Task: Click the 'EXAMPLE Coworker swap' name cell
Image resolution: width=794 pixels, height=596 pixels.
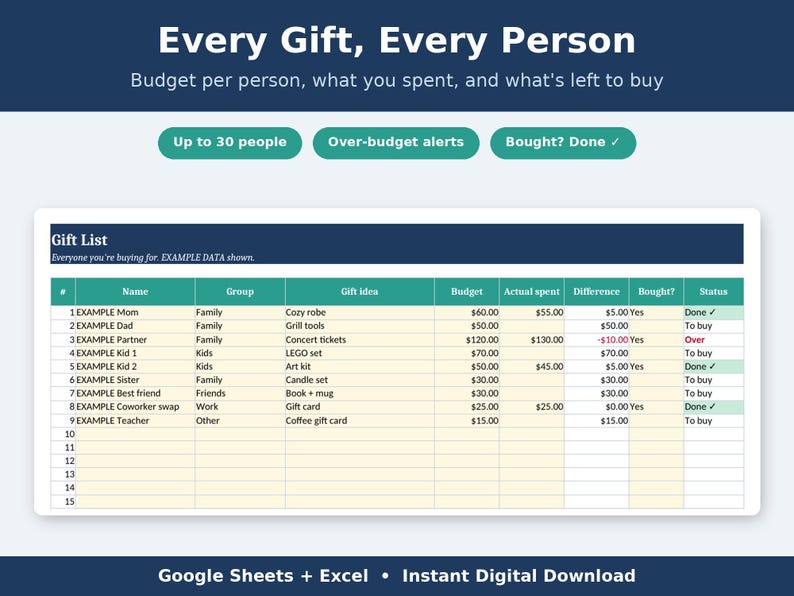Action: [x=135, y=407]
